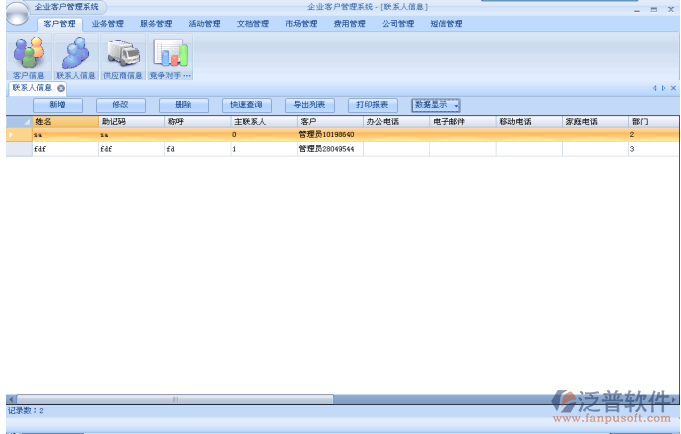Click the 打印报表 print report button
Viewport: 681px width, 434px height.
[372, 104]
